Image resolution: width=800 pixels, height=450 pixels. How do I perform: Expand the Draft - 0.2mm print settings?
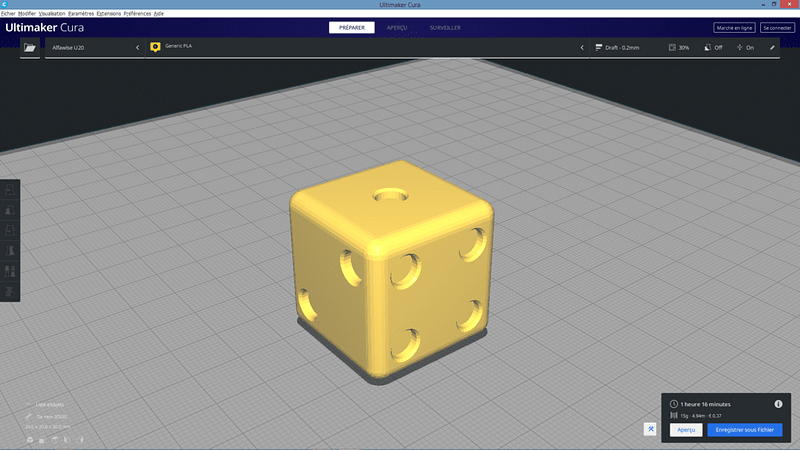click(685, 47)
